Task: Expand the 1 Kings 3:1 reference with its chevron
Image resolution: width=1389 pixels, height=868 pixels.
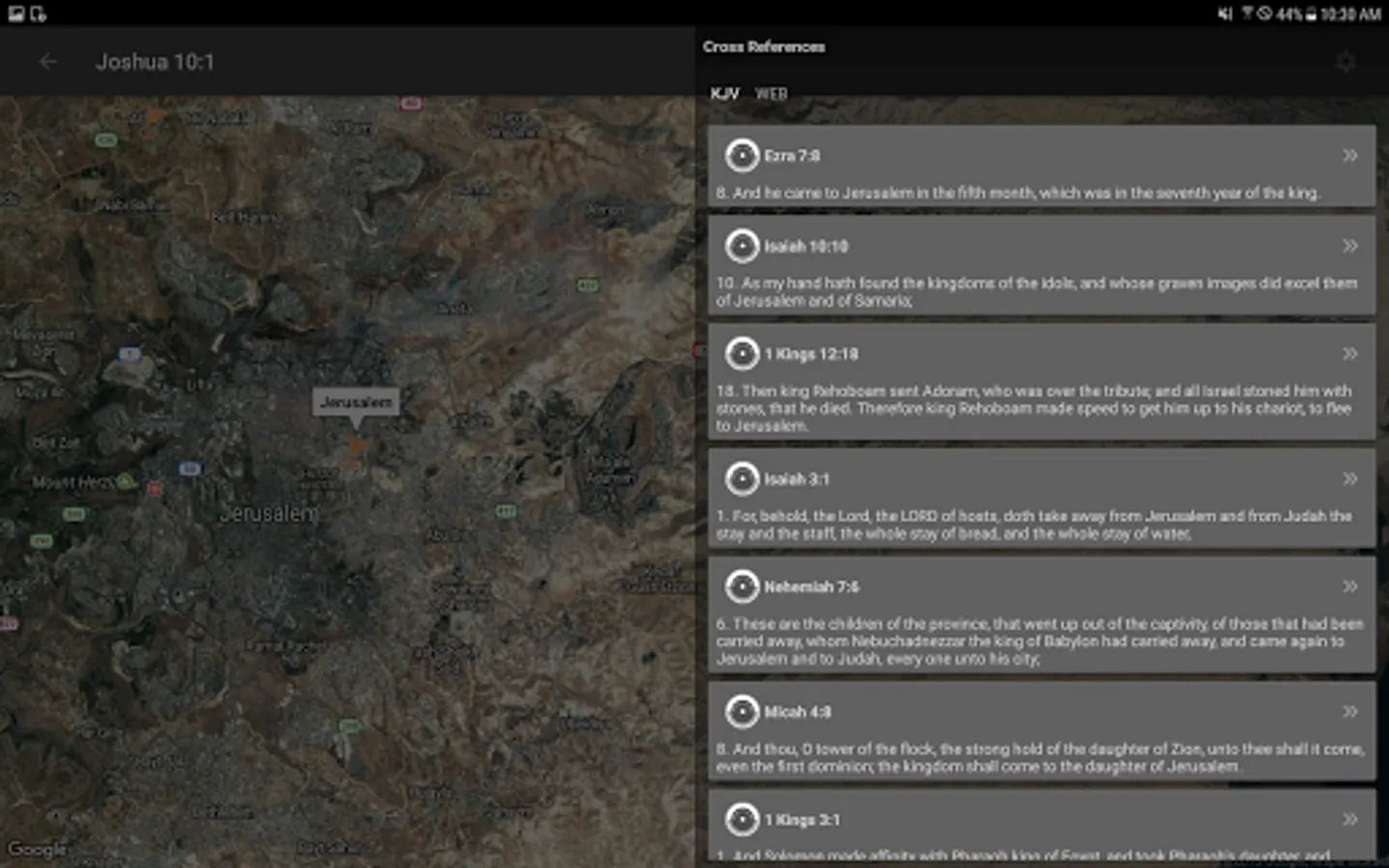Action: click(1349, 820)
